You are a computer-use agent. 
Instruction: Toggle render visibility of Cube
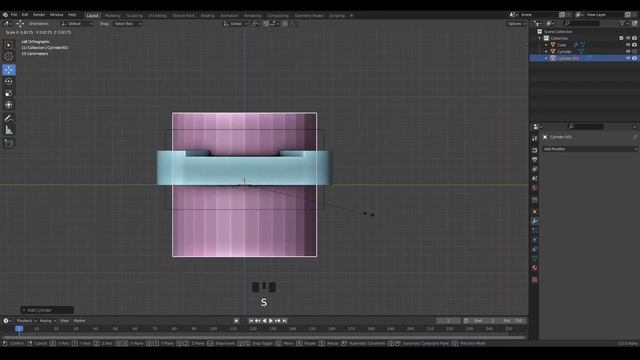[x=635, y=45]
